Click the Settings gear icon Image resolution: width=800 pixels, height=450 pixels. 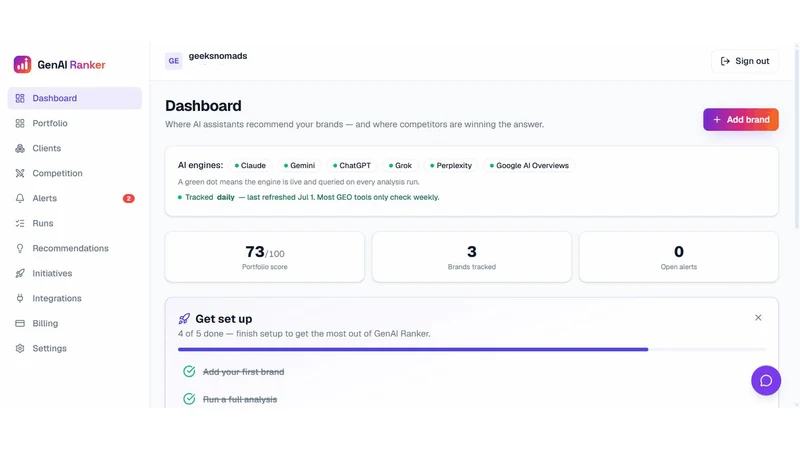[x=20, y=348]
